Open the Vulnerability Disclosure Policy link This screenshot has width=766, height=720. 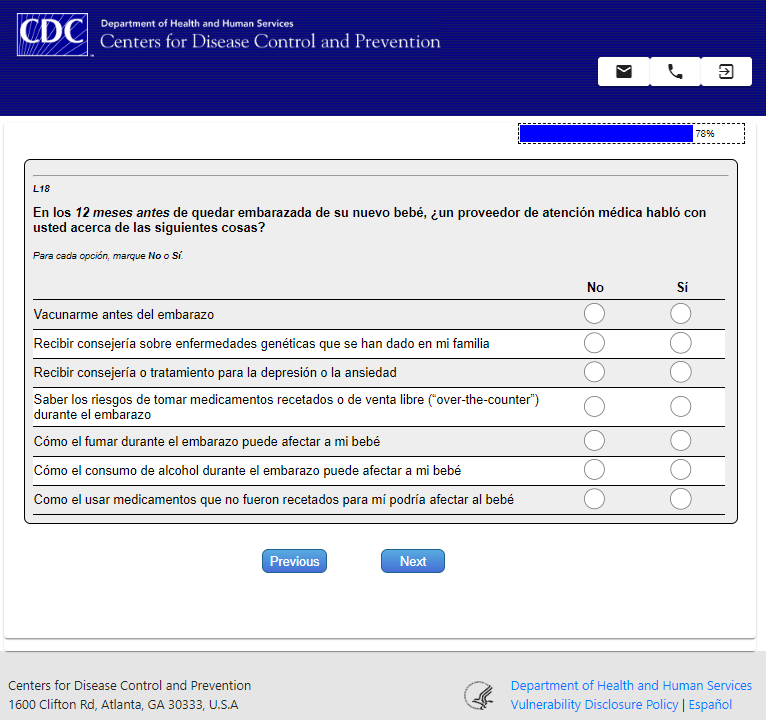point(594,705)
